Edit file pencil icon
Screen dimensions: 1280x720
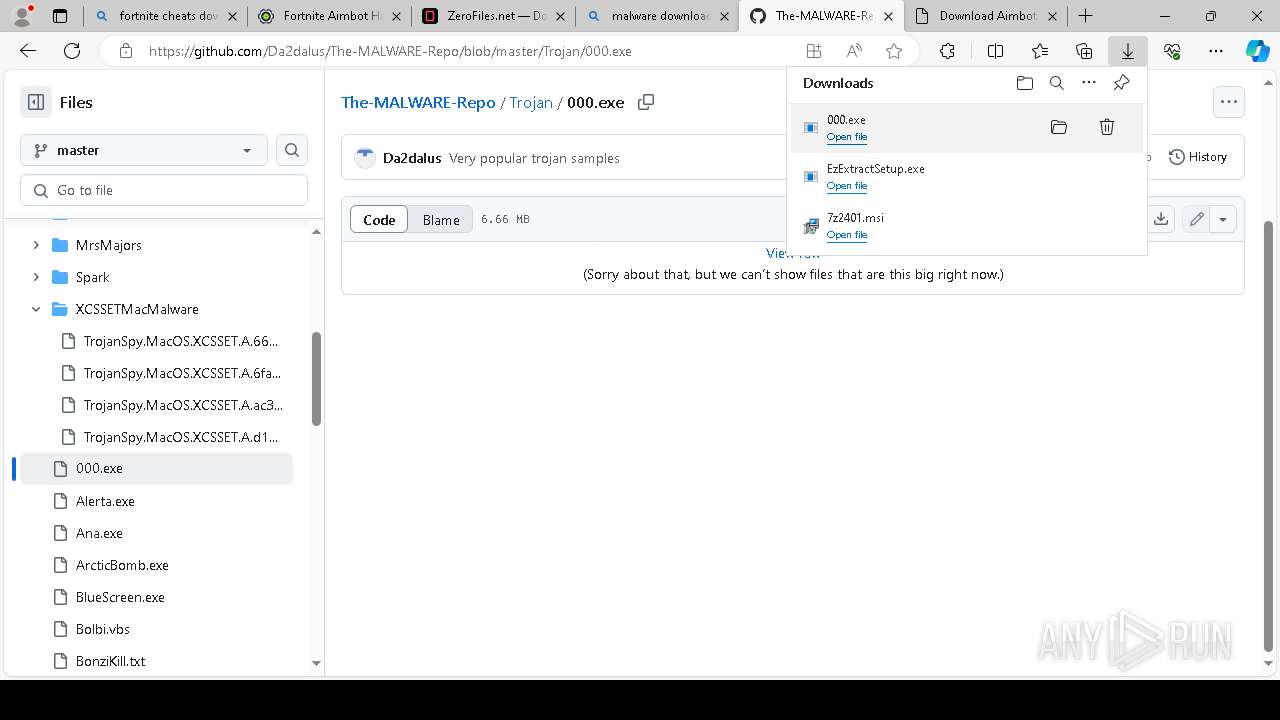tap(1196, 219)
